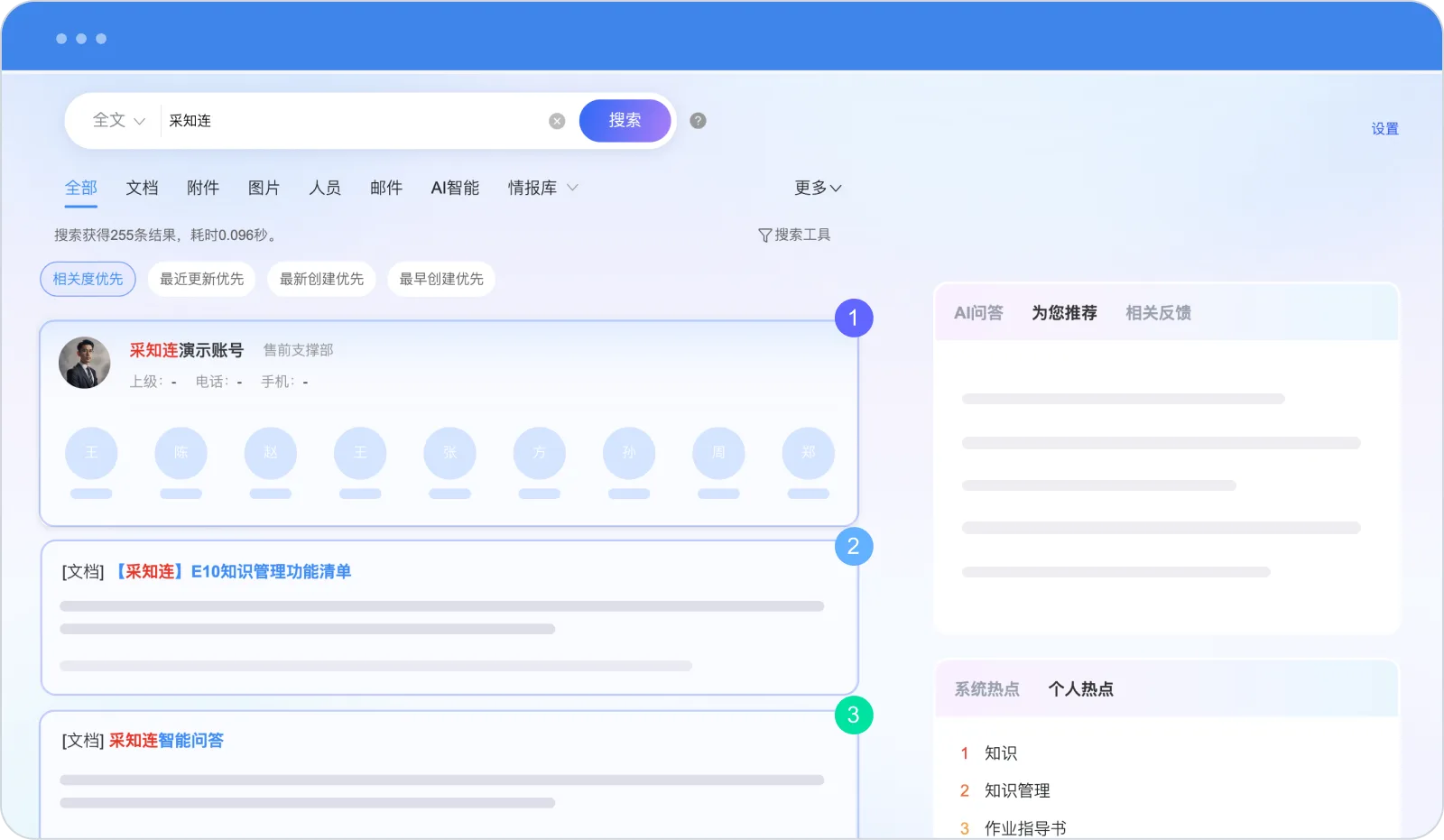Select contact avatar 张
Viewport: 1444px width, 840px height.
(x=449, y=453)
